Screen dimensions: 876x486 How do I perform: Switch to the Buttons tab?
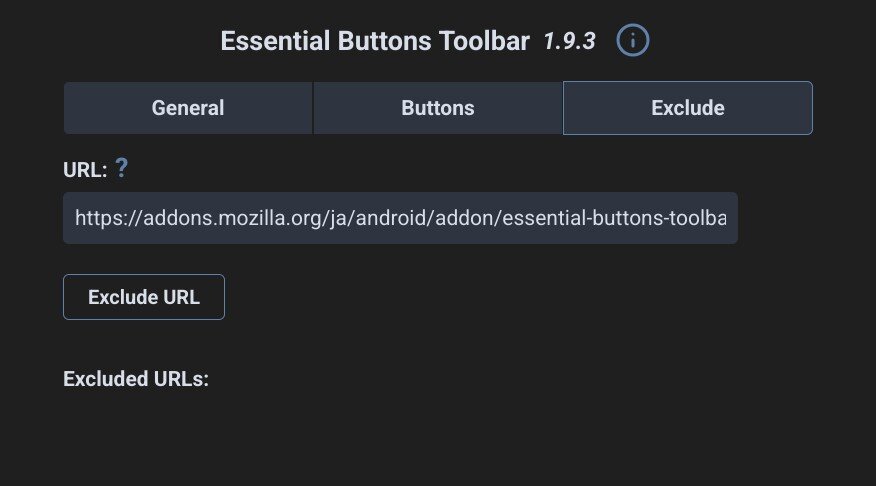tap(438, 108)
